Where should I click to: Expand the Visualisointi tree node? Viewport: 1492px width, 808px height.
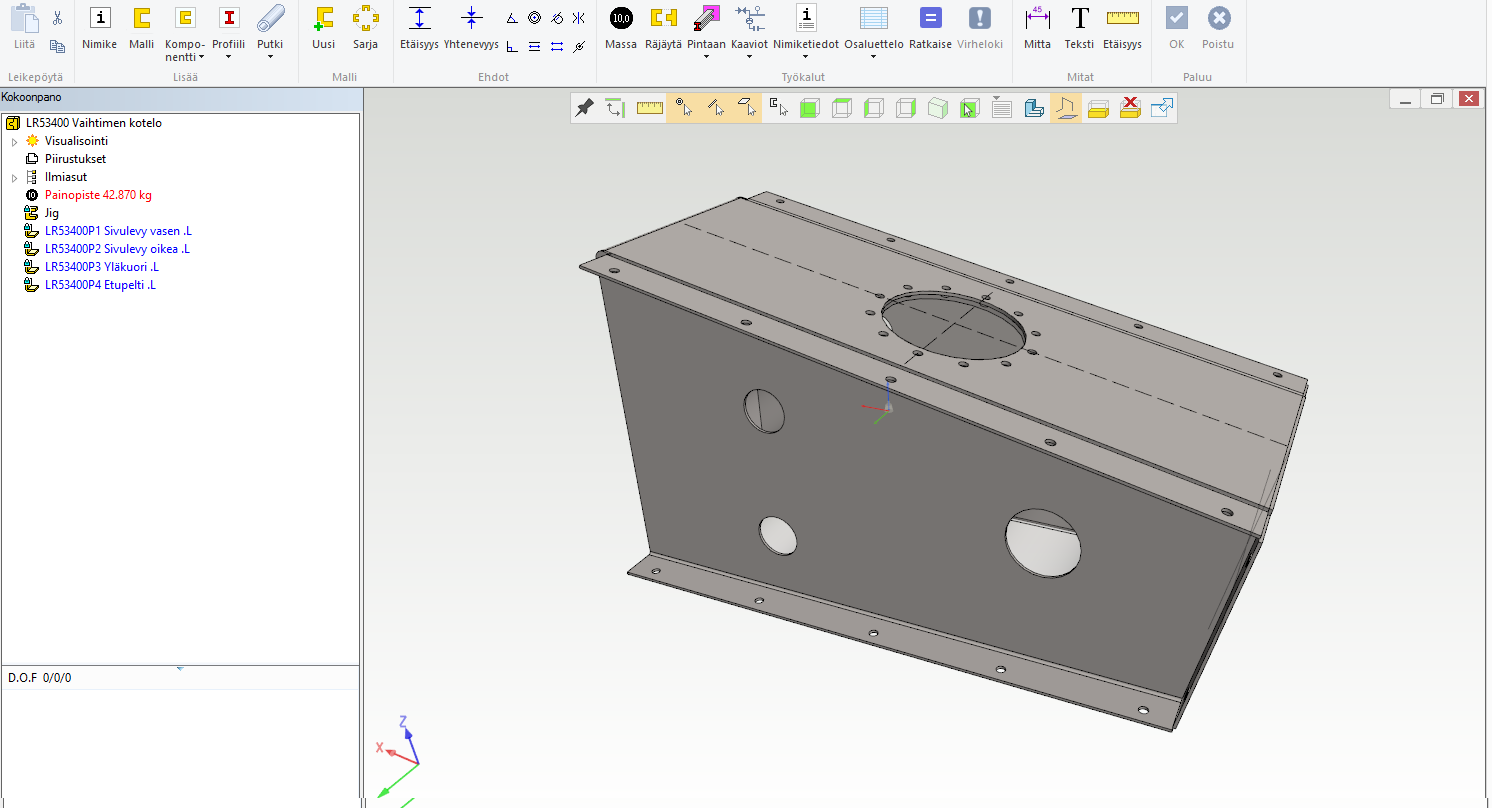[15, 142]
